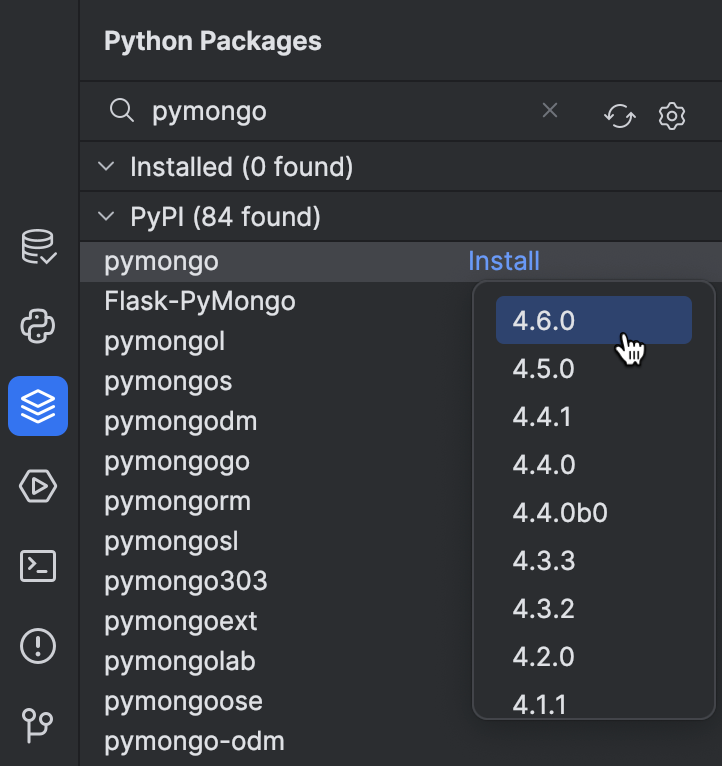Collapse the PyPI (84 found) section

click(106, 216)
